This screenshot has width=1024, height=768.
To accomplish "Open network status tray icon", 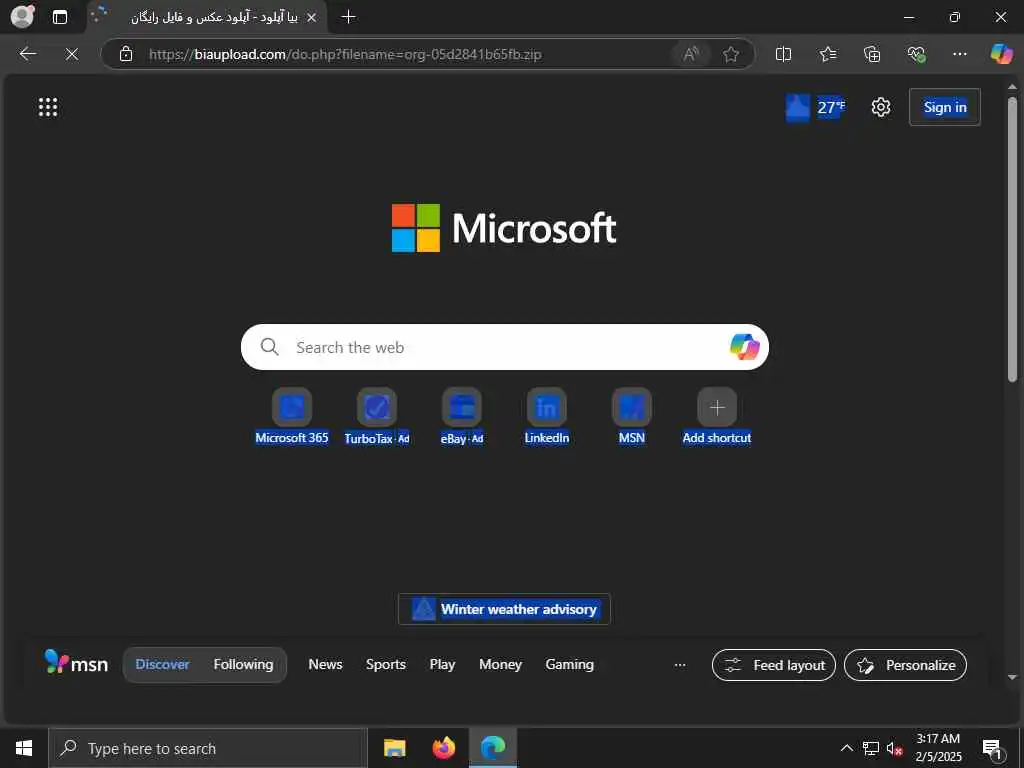I will pos(871,748).
